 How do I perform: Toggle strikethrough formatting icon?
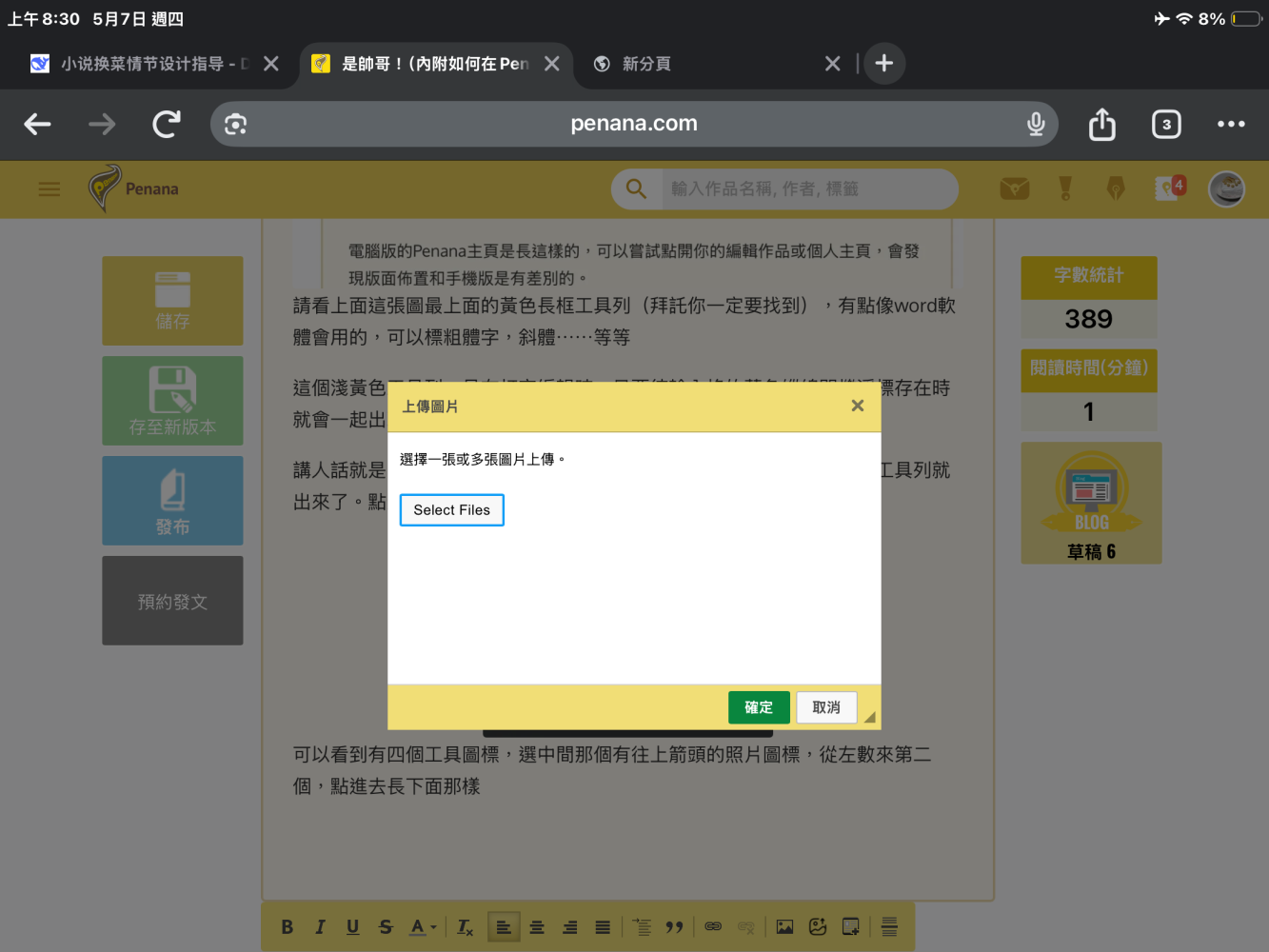click(386, 927)
